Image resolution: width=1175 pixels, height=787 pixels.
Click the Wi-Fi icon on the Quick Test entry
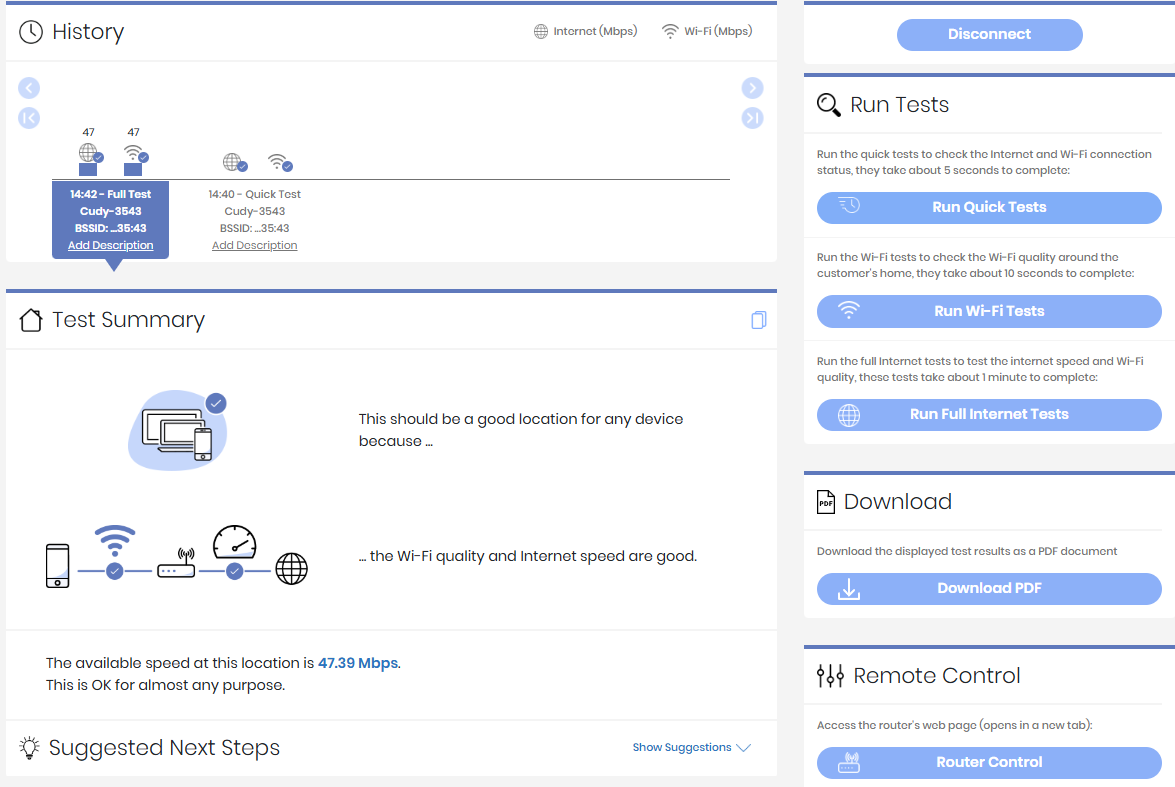[x=277, y=163]
